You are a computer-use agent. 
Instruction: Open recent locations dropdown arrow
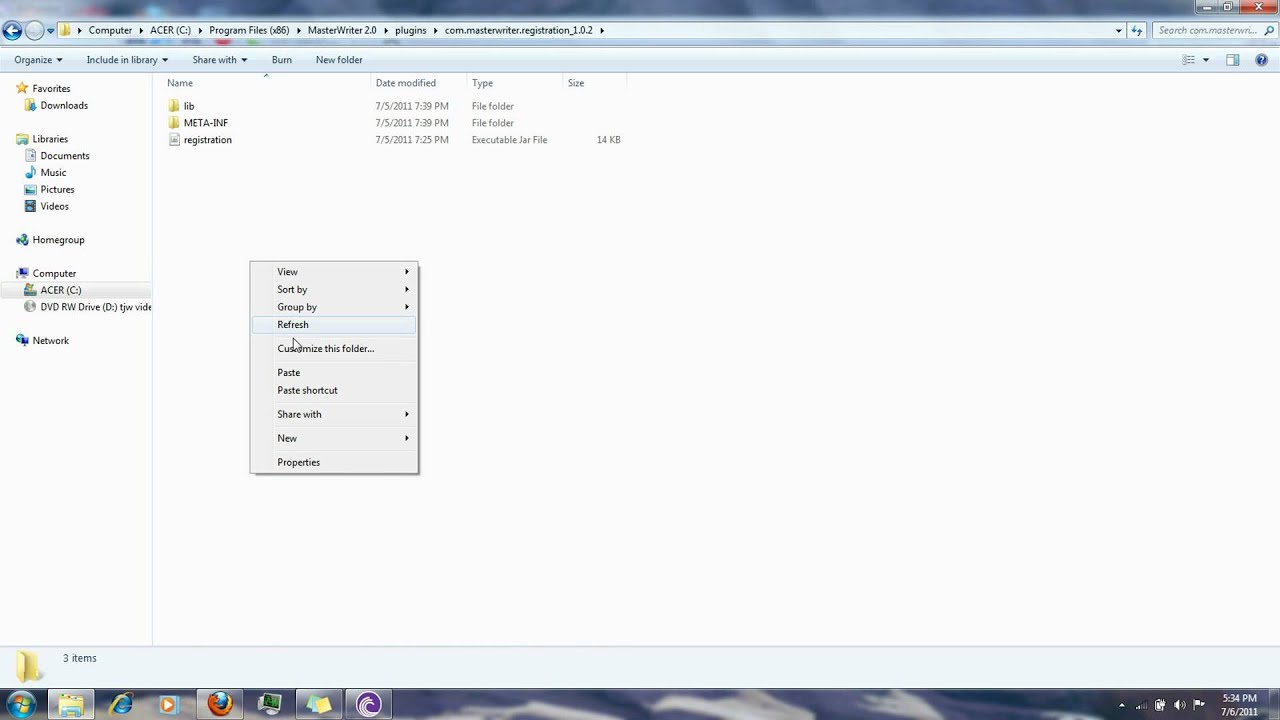pos(51,31)
